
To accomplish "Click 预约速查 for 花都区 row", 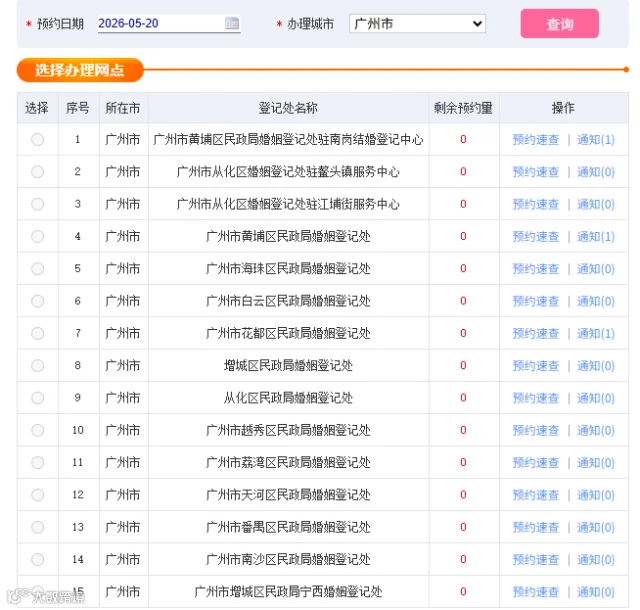I will click(x=536, y=334).
